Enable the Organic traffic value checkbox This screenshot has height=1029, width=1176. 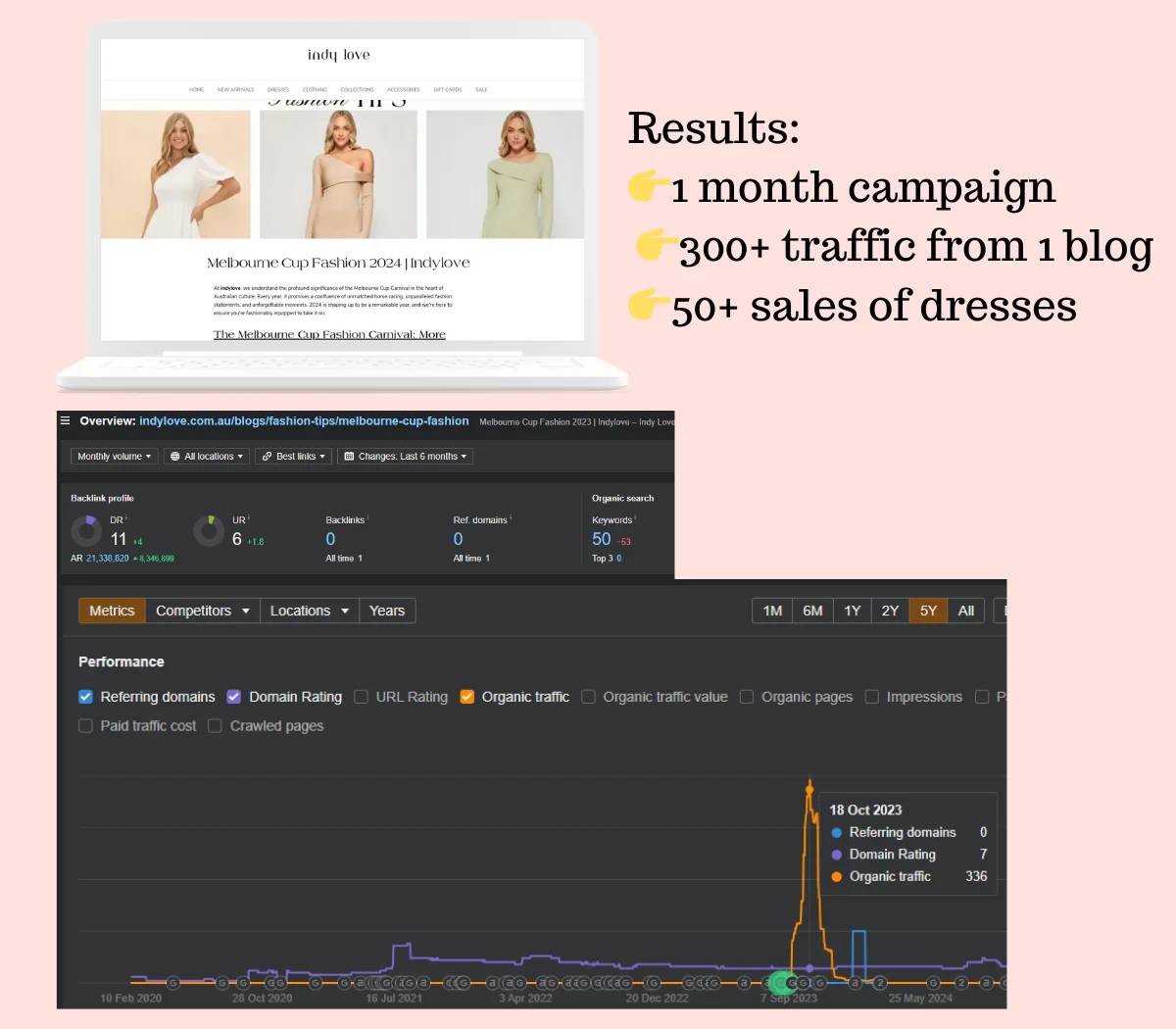588,697
